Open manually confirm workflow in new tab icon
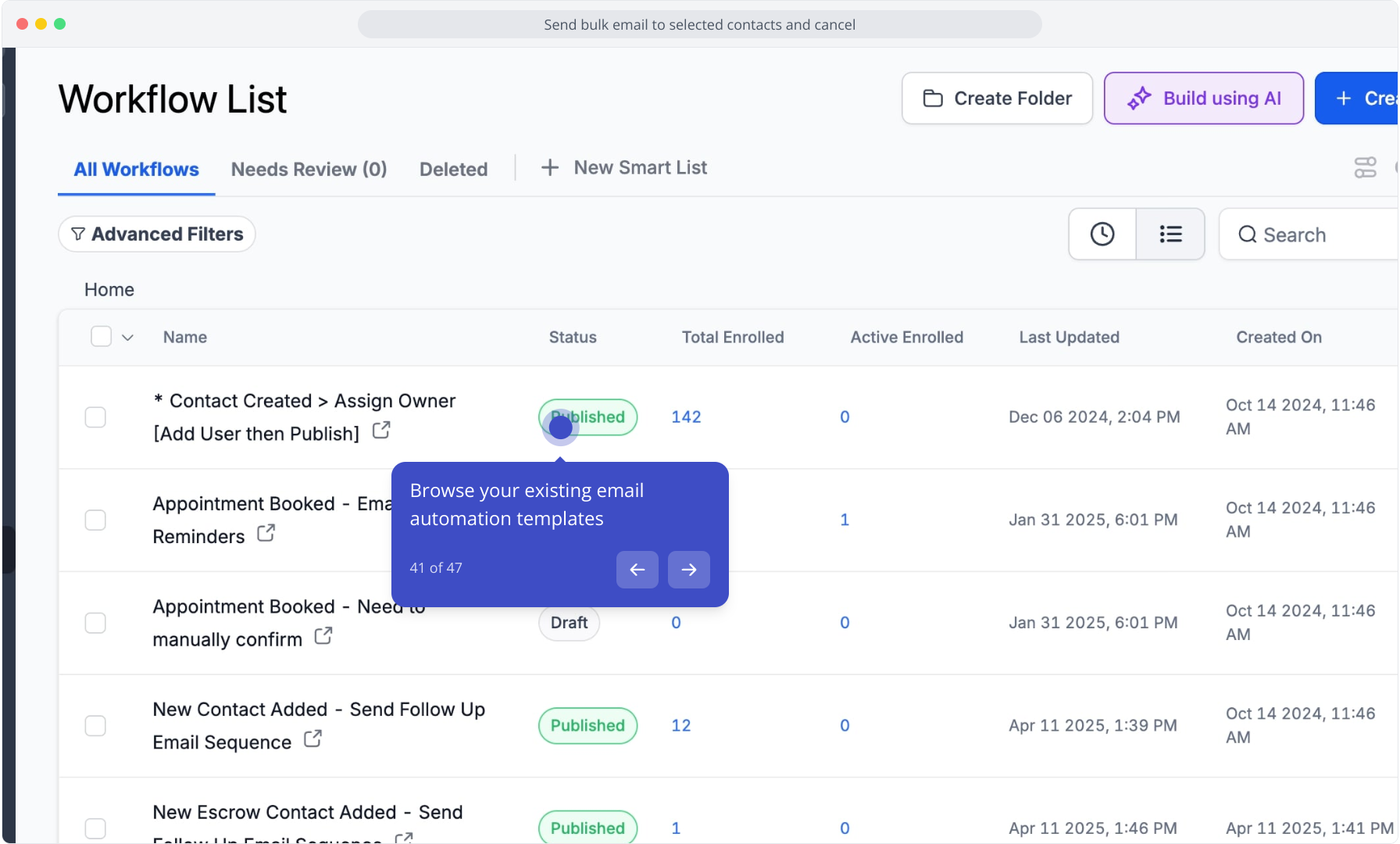Screen dimensions: 1400x844 tap(323, 636)
